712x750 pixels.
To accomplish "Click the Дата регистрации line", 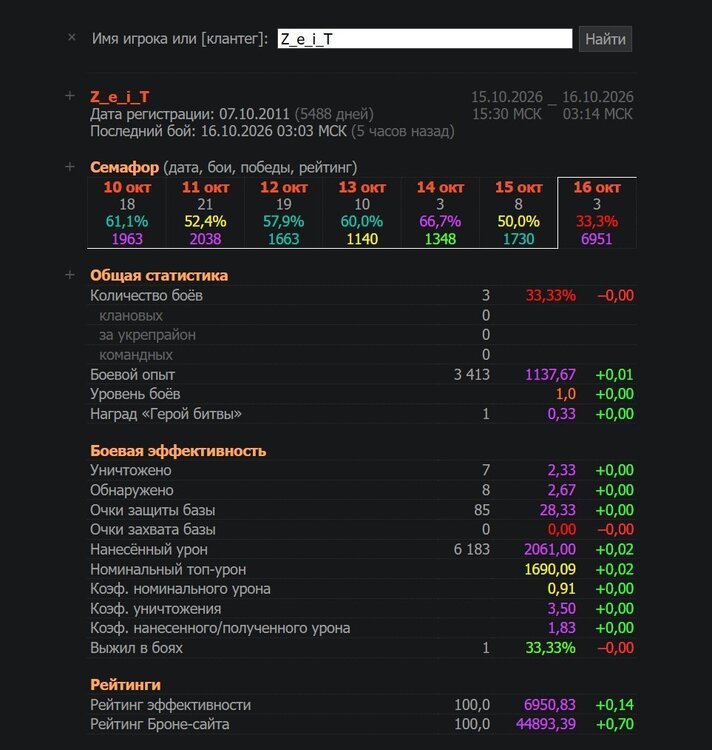I will (x=232, y=114).
